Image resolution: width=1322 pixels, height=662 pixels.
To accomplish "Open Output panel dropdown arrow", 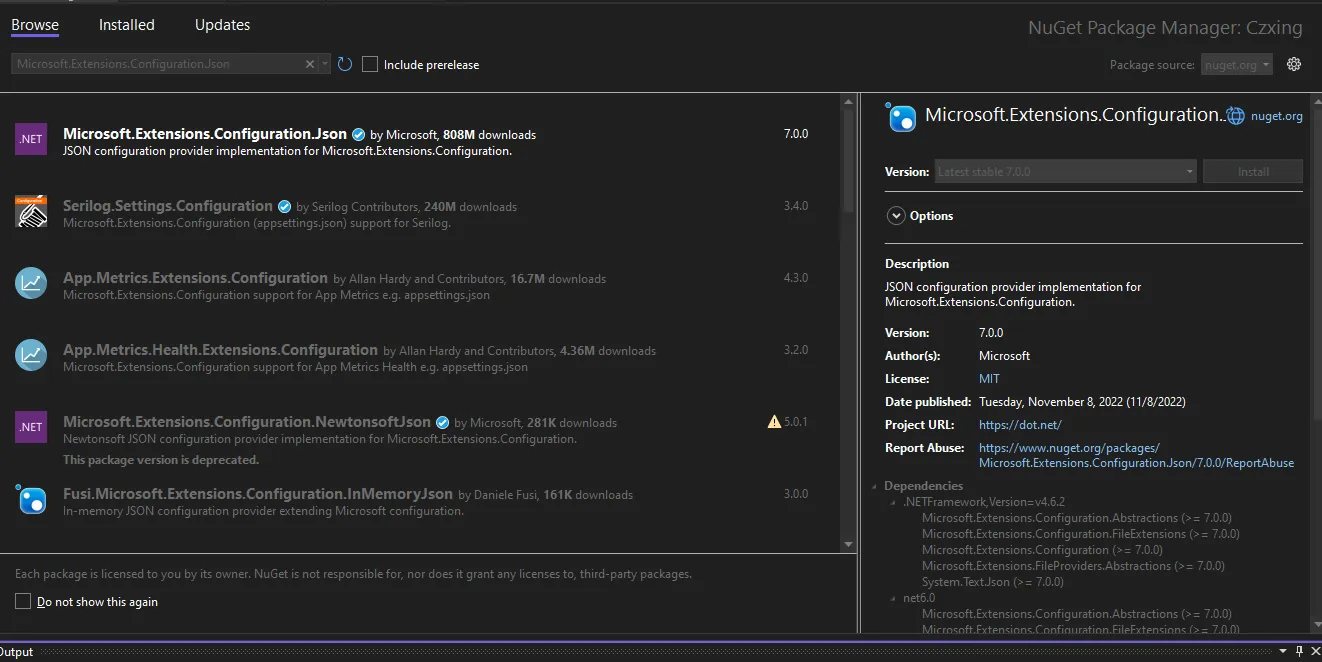I will point(1285,651).
